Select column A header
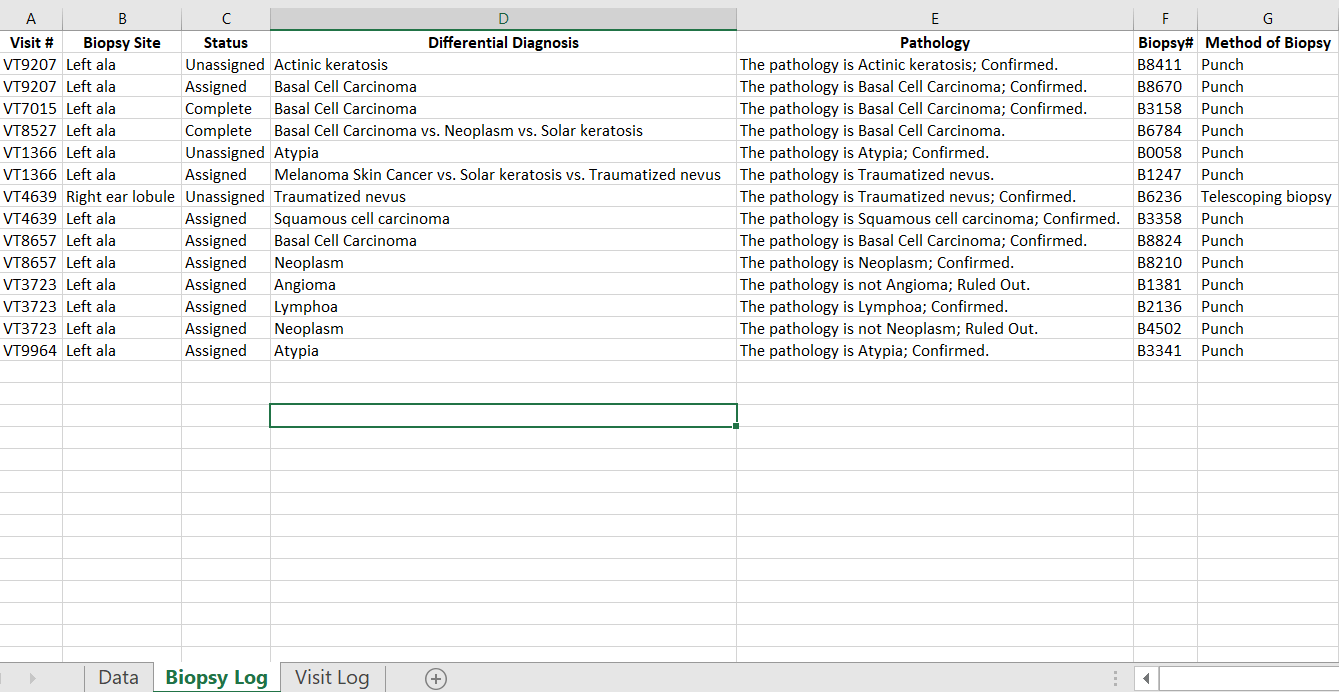Viewport: 1339px width, 692px height. coord(31,18)
